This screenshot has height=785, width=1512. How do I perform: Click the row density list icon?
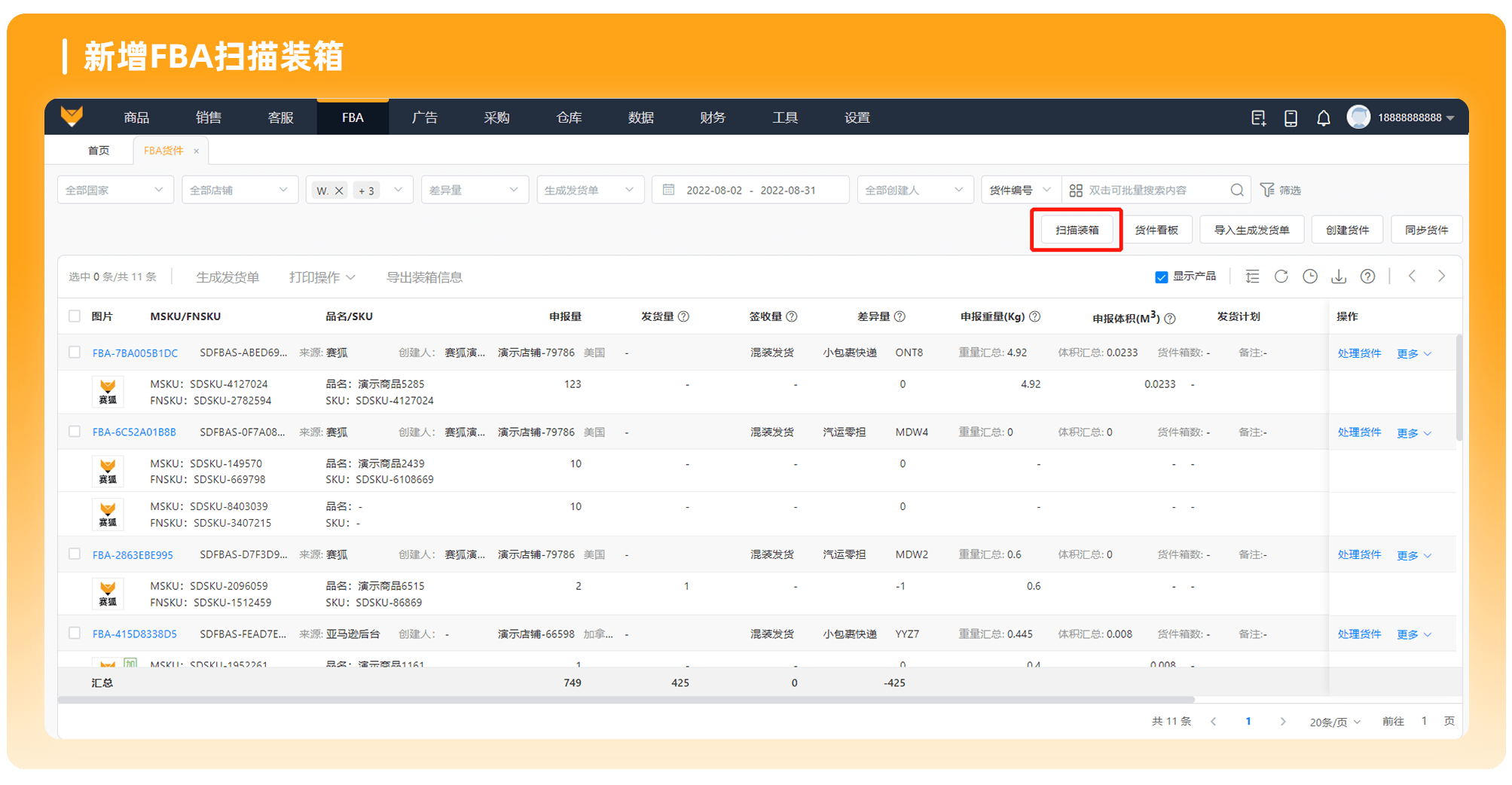1252,276
